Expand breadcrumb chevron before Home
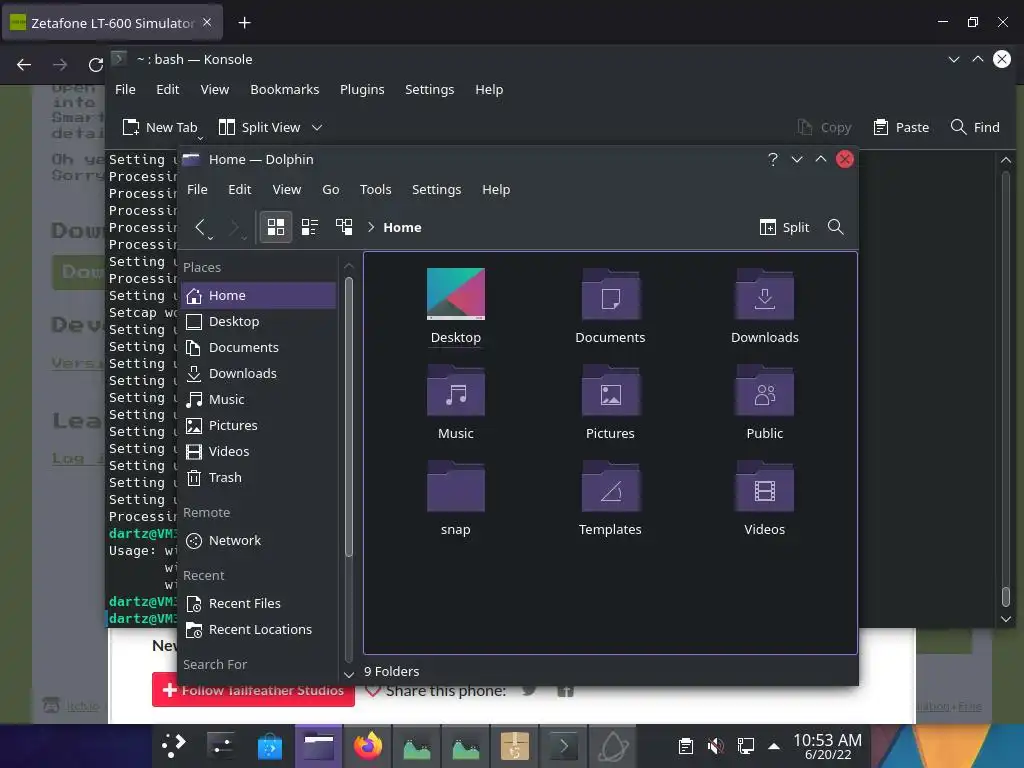The height and width of the screenshot is (768, 1024). (x=371, y=227)
